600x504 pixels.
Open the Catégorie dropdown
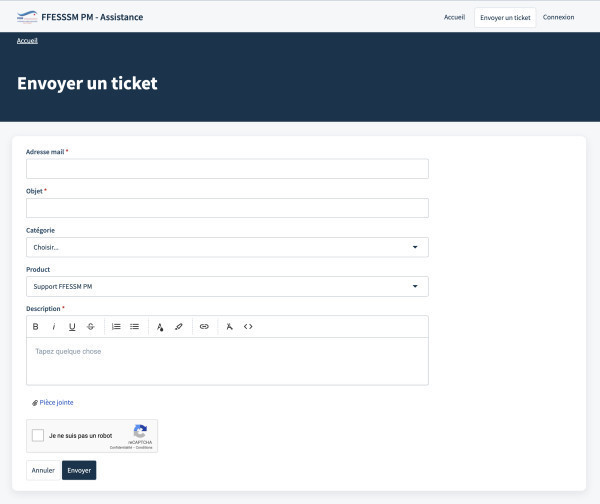pyautogui.click(x=227, y=247)
